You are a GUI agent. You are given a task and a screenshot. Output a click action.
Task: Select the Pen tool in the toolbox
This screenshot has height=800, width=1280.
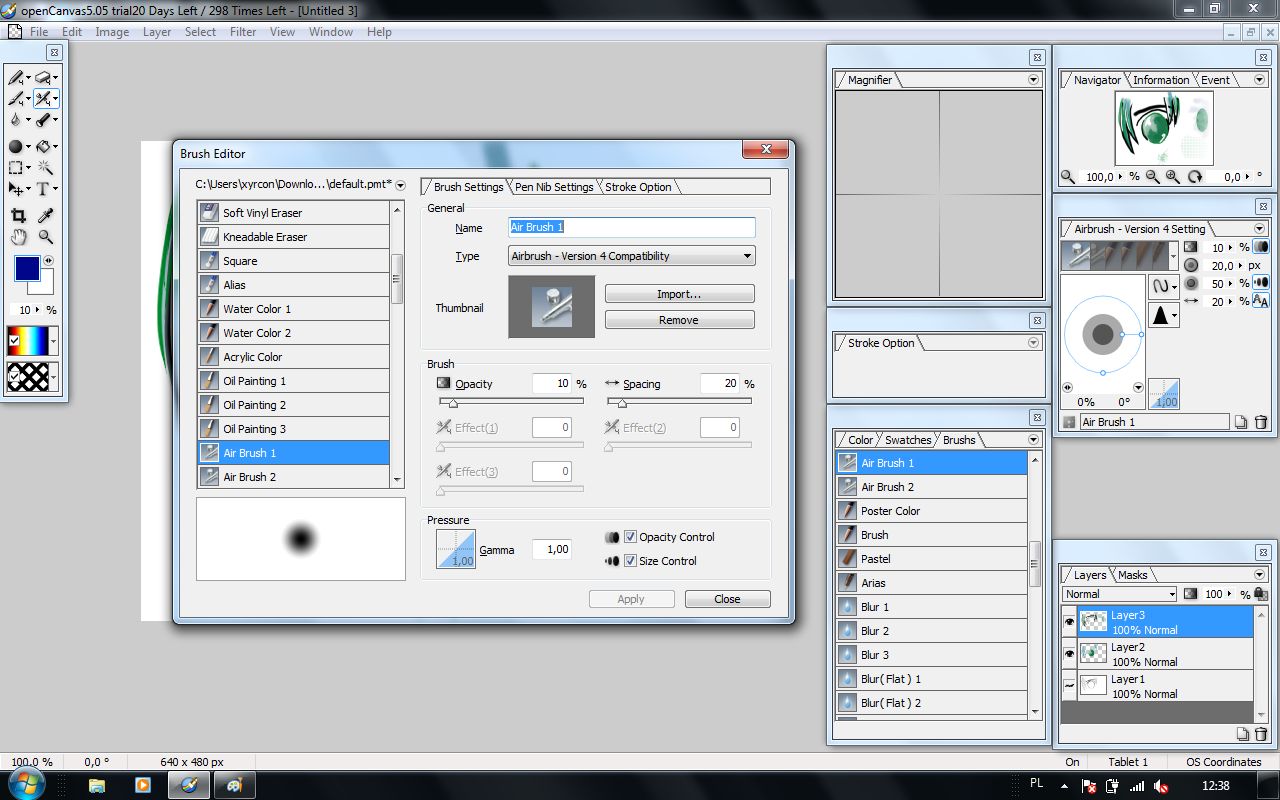tap(16, 77)
